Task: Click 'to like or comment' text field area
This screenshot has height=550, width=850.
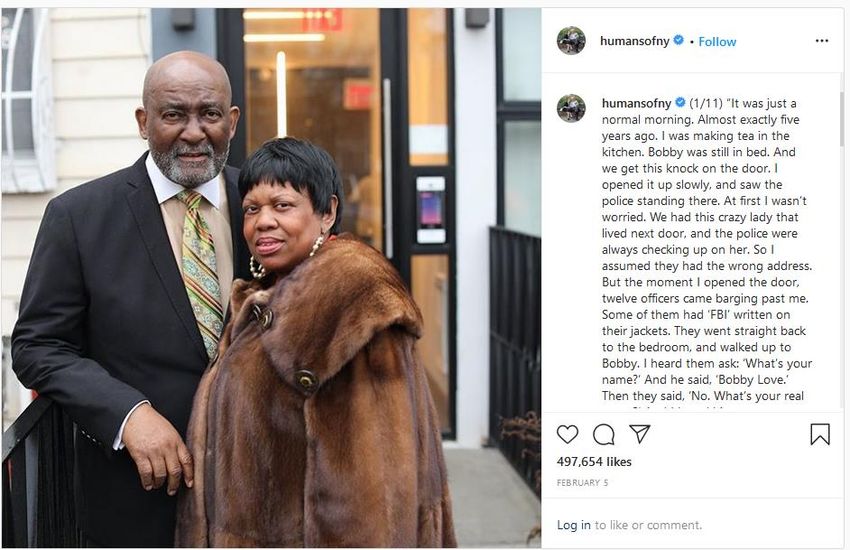Action: pos(648,525)
